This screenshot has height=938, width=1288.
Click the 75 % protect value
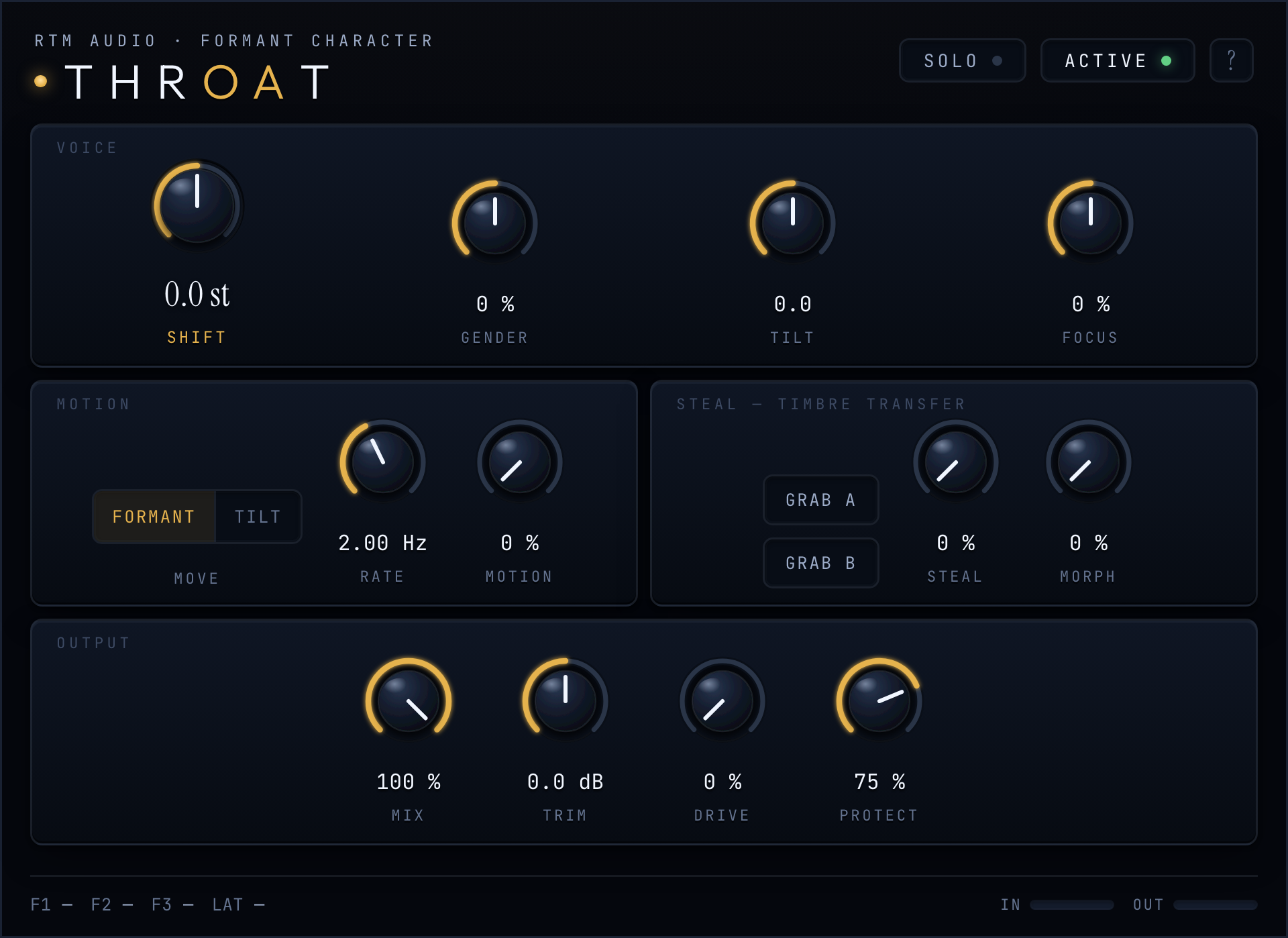[879, 782]
